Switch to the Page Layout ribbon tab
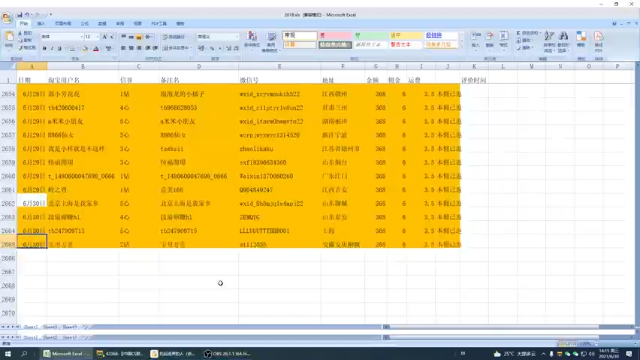The image size is (640, 360). (62, 24)
